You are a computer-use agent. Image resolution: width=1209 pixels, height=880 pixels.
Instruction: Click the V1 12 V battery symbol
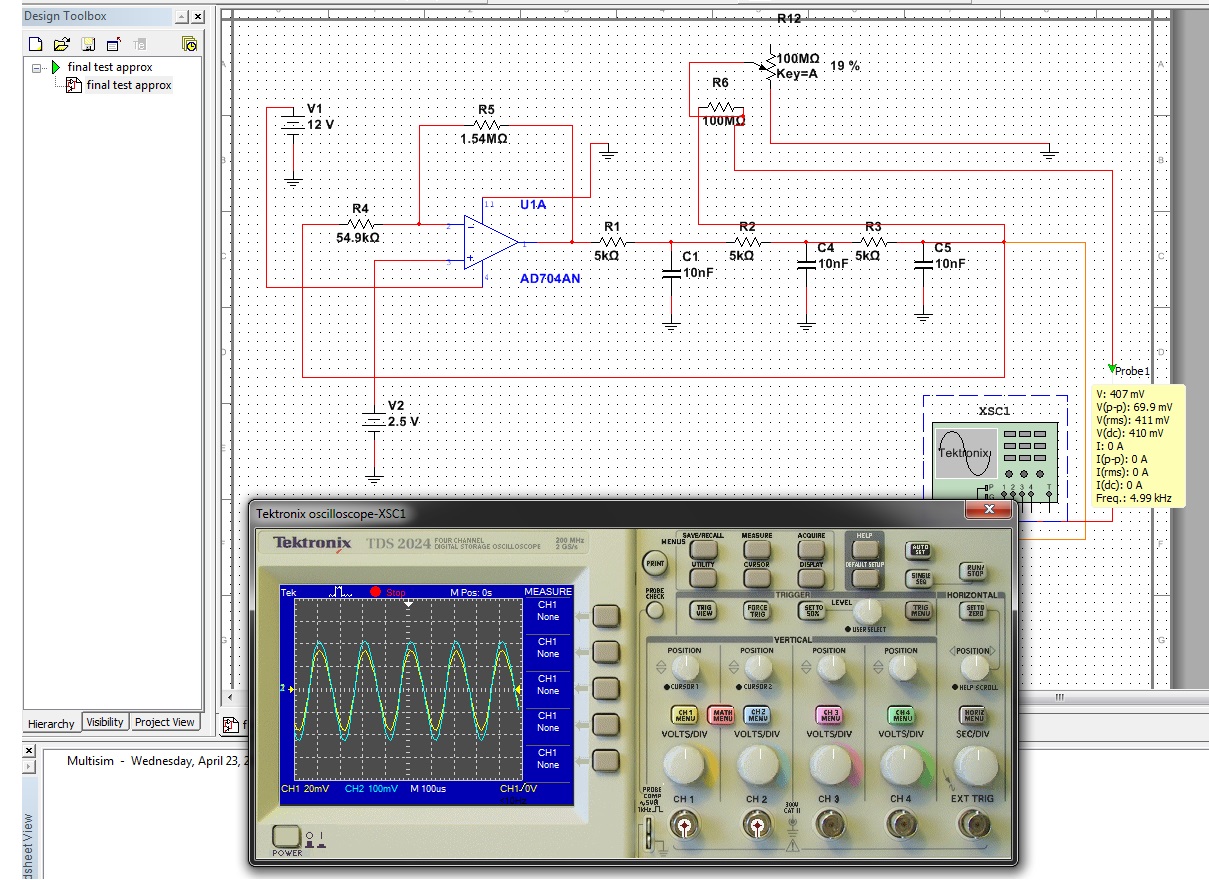[292, 126]
